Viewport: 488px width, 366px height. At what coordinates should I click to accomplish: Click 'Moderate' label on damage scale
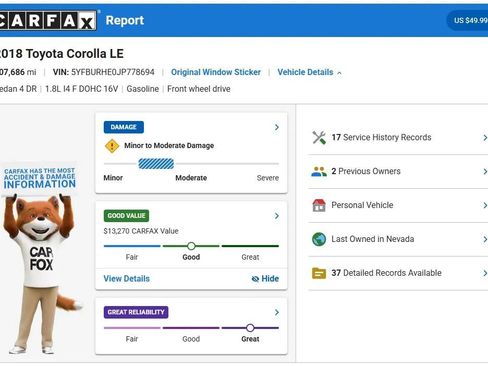[191, 178]
